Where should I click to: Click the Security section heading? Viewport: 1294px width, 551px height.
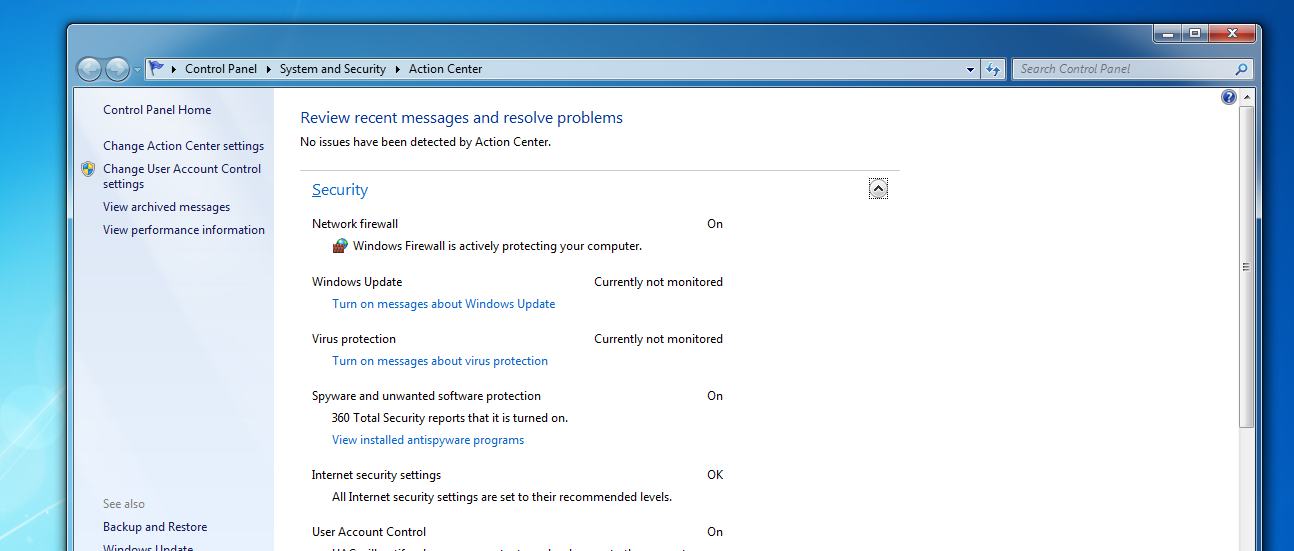(x=340, y=190)
